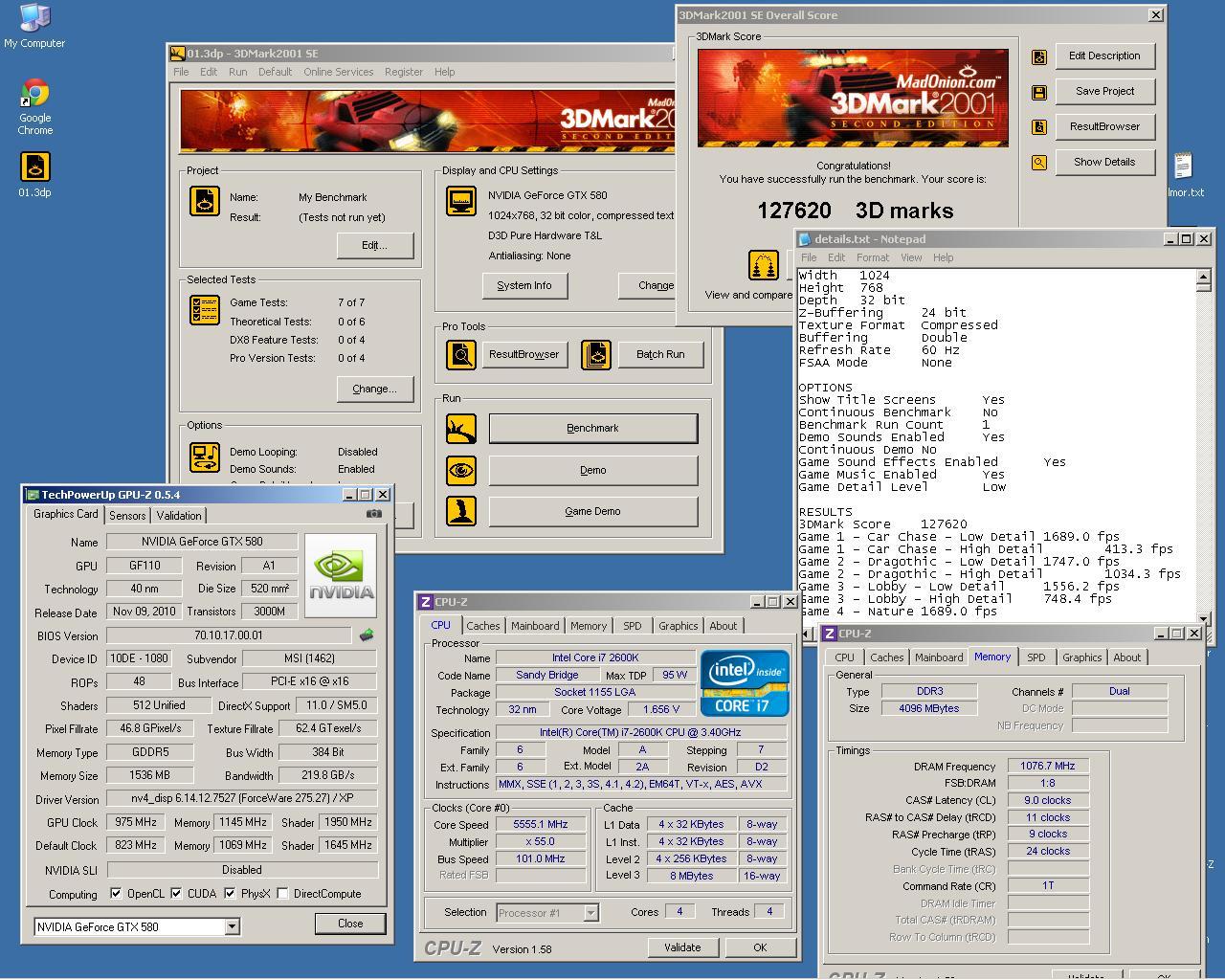This screenshot has width=1225, height=980.
Task: Click the Game Demo button
Action: (592, 511)
